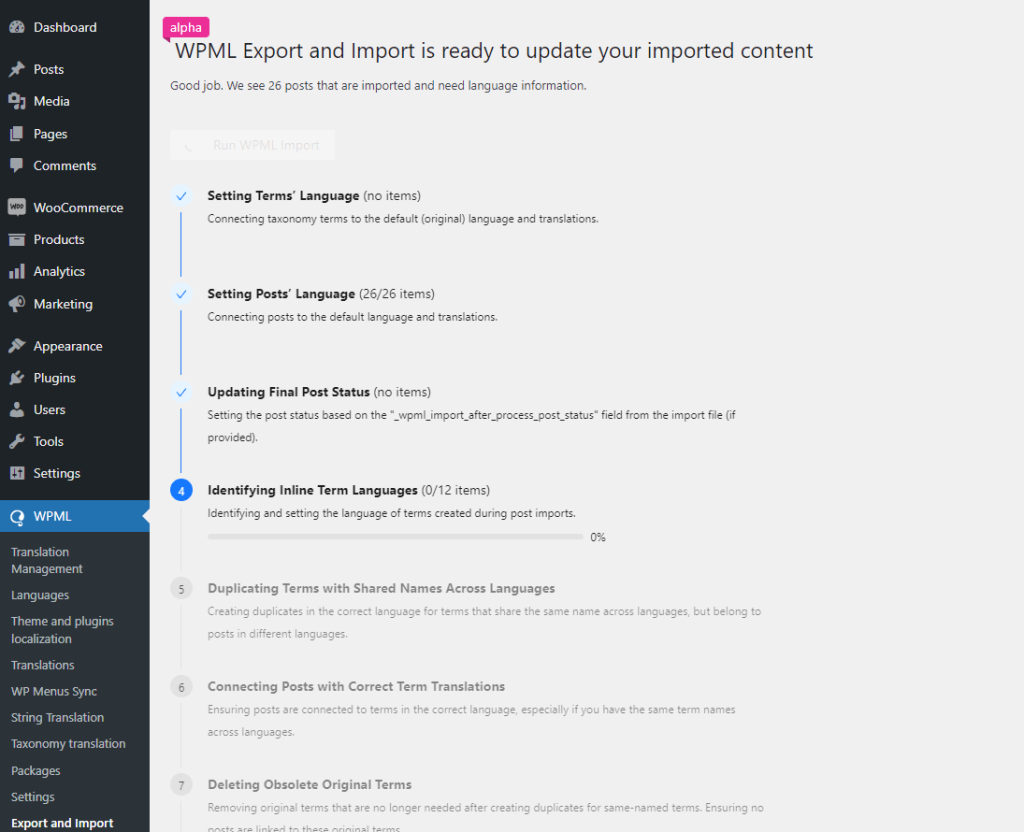Click the Marketing megaphone icon
1024x832 pixels.
coord(17,304)
